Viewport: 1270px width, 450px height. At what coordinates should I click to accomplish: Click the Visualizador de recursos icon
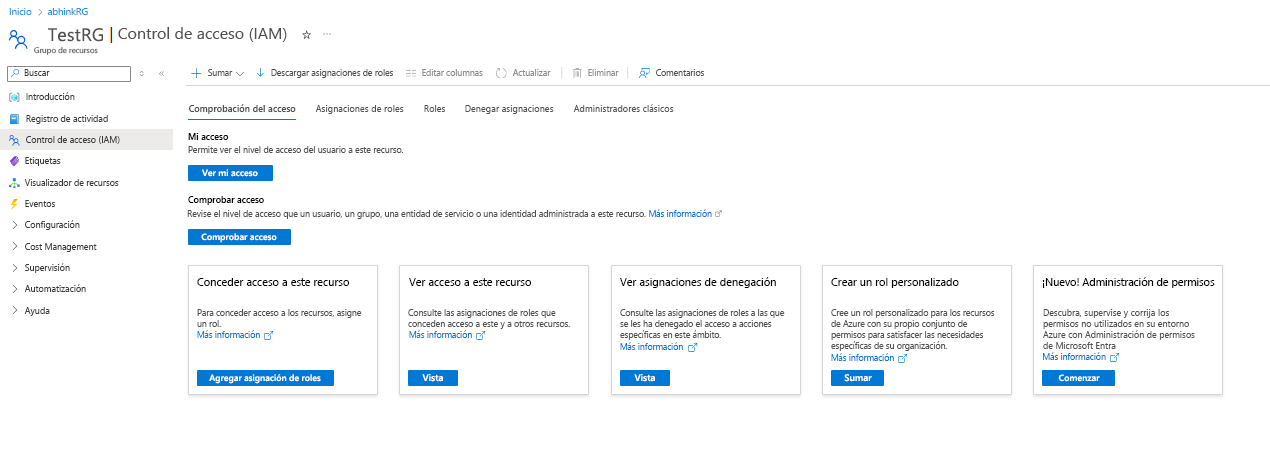(14, 183)
